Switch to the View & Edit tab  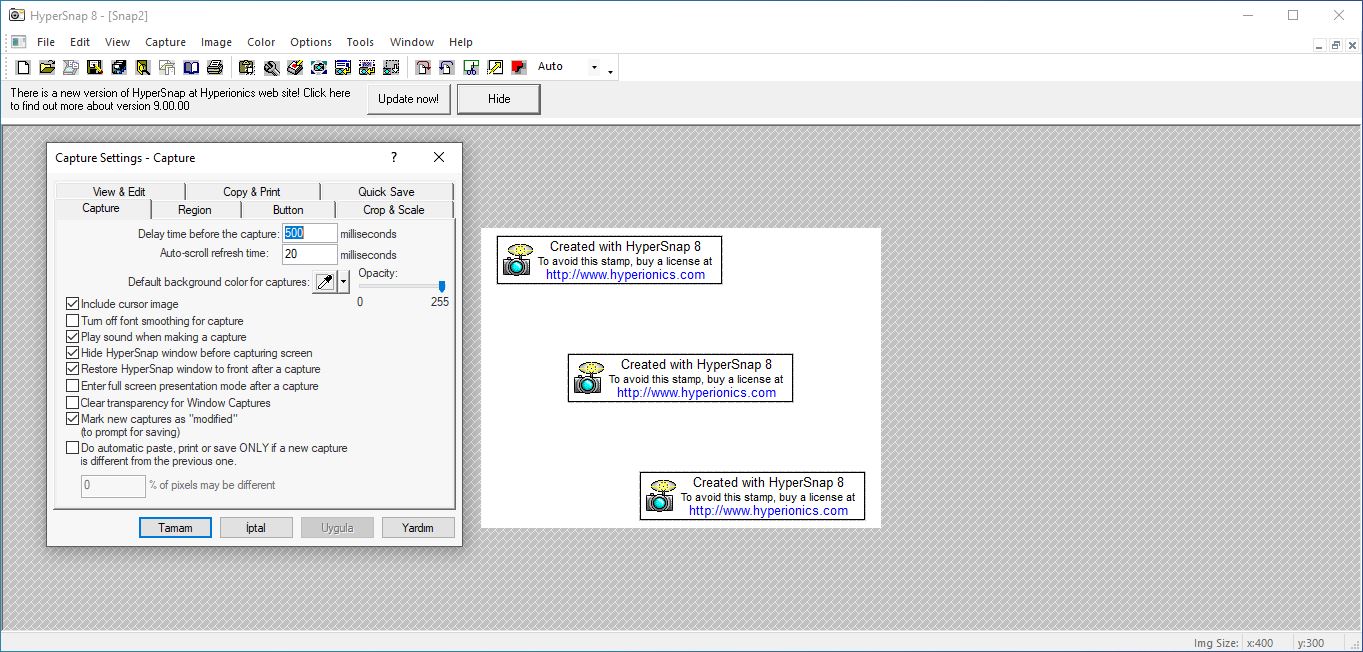click(119, 192)
